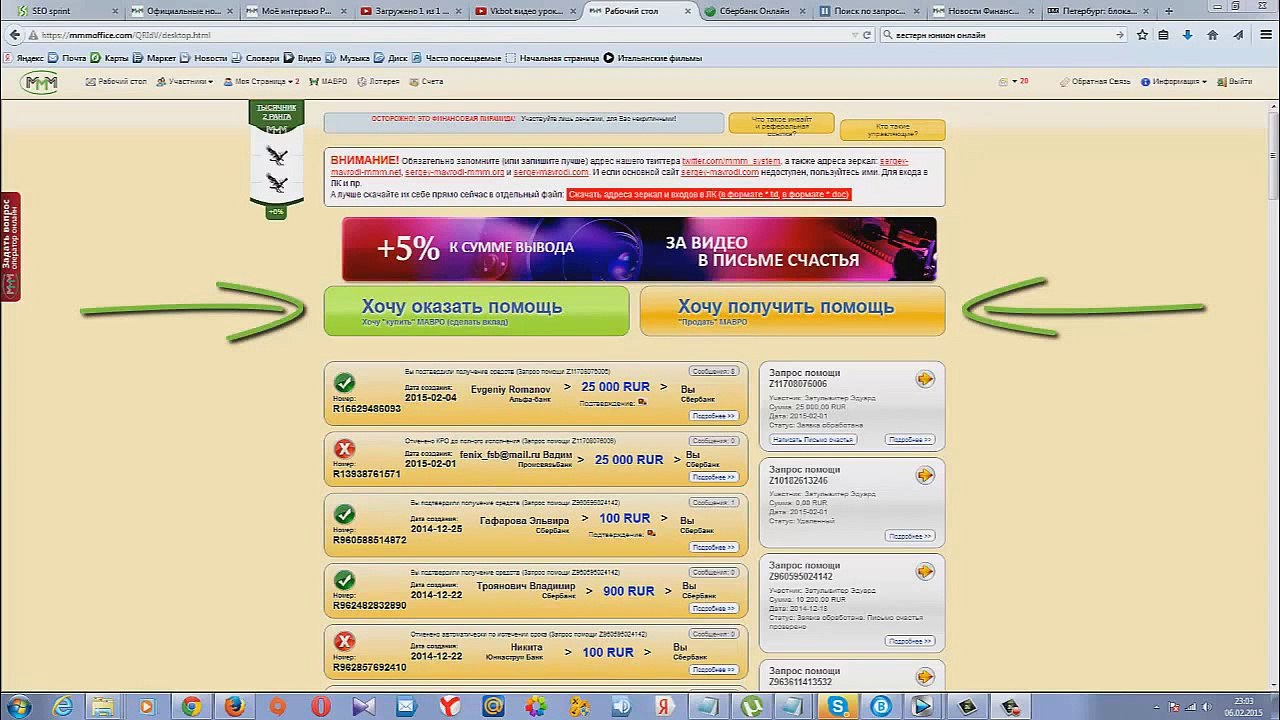The width and height of the screenshot is (1280, 720).
Task: Click green check status icon for order R962482832890
Action: click(x=345, y=580)
